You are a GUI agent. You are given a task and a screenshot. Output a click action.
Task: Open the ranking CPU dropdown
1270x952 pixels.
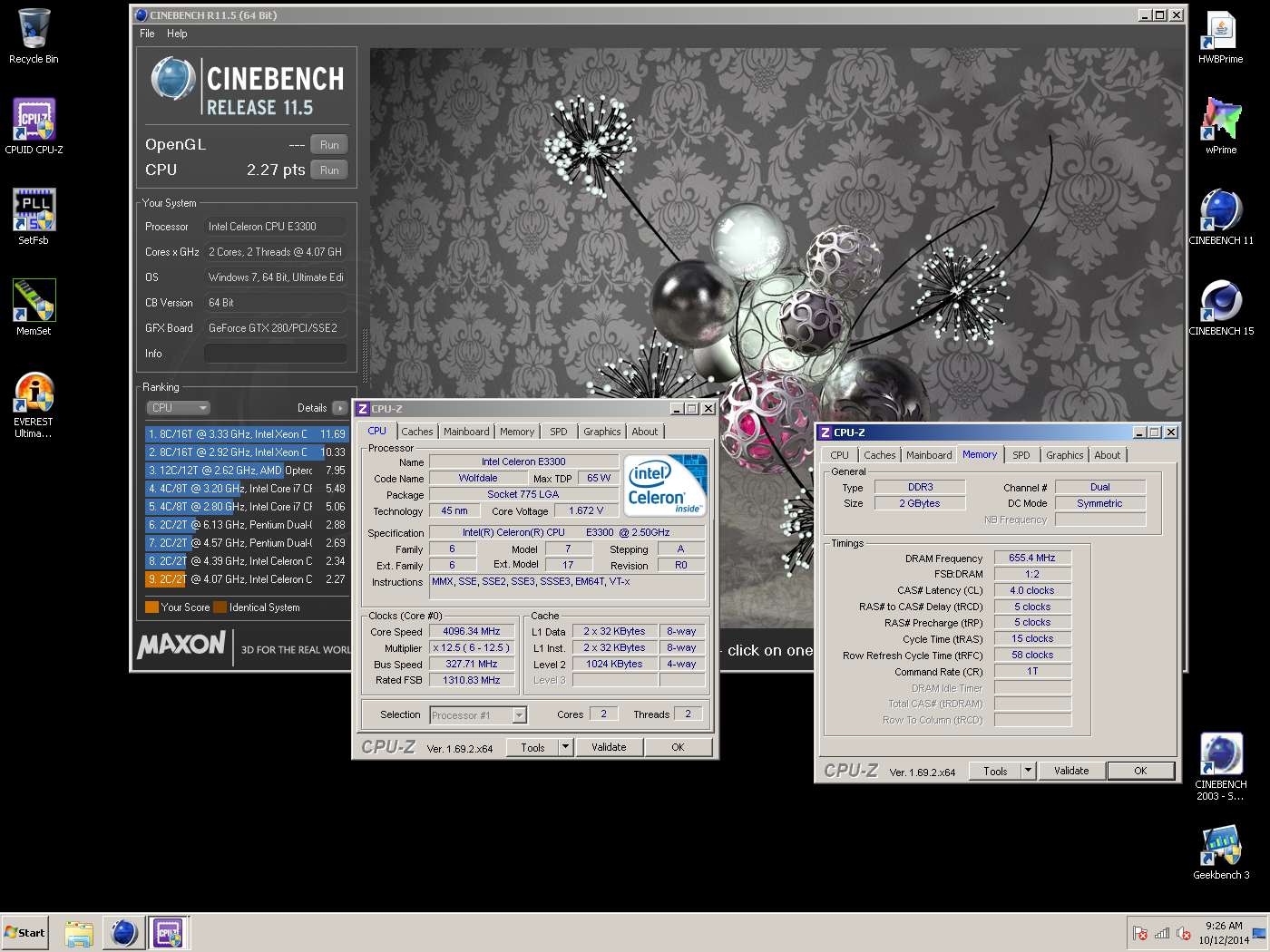click(179, 408)
